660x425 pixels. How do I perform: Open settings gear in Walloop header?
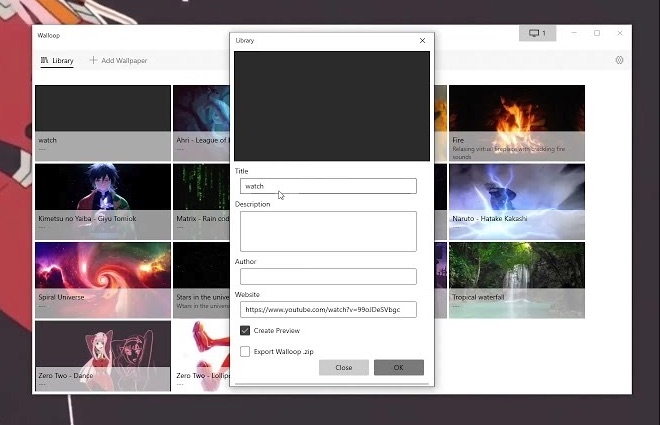click(619, 60)
